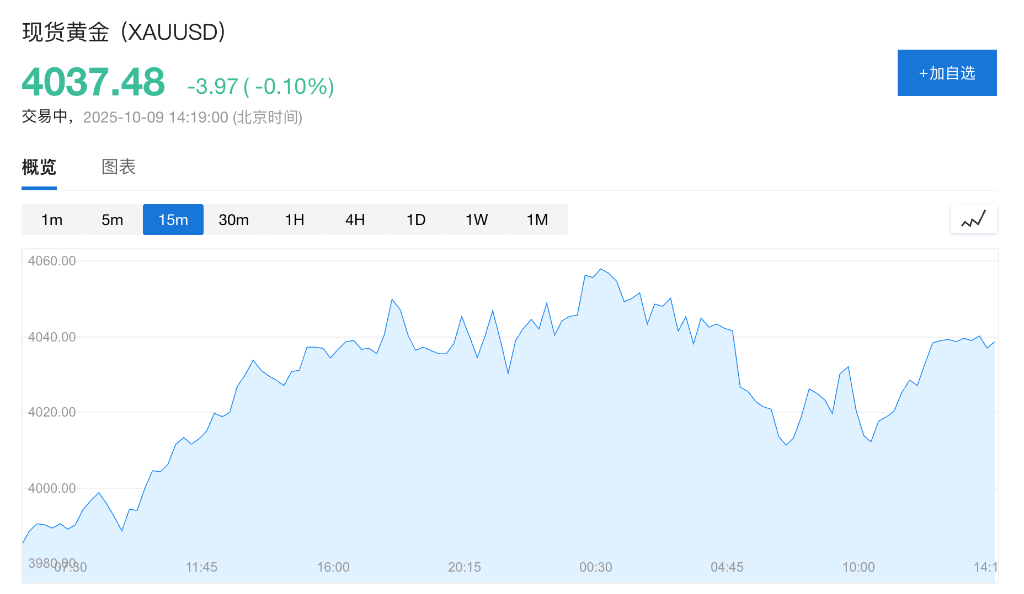This screenshot has height=594, width=1024.
Task: Click the 16:00 time axis marker
Action: 333,567
